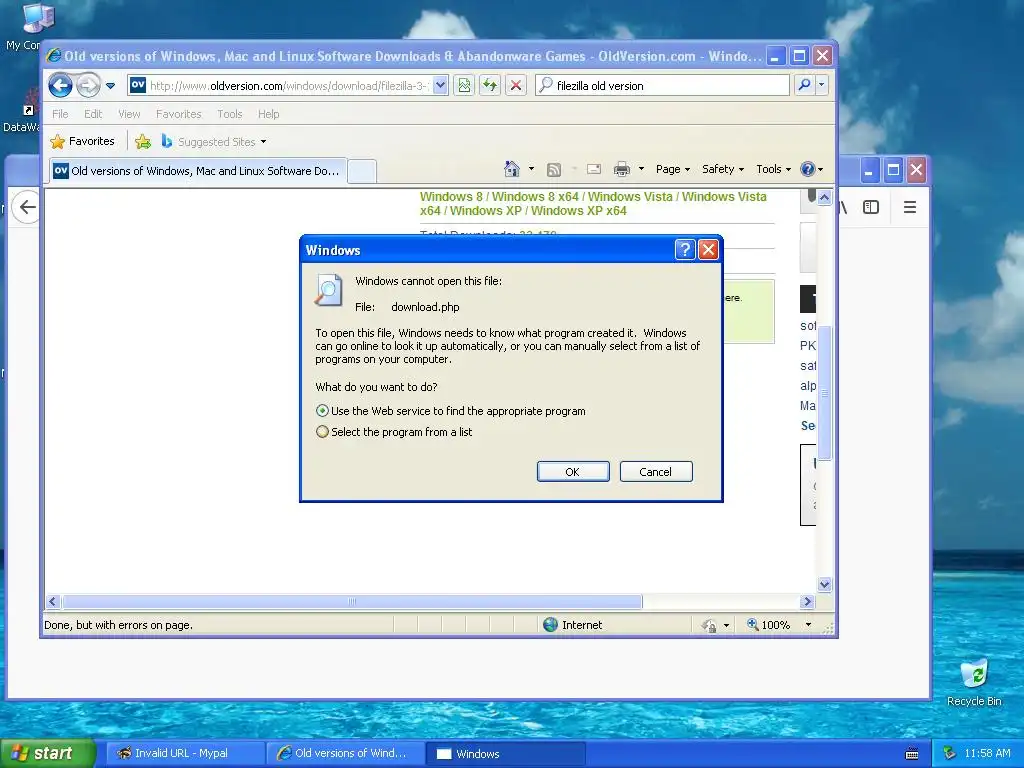Switch to Invalid URL - Mypal taskbar item
The height and width of the screenshot is (768, 1024).
pyautogui.click(x=185, y=753)
